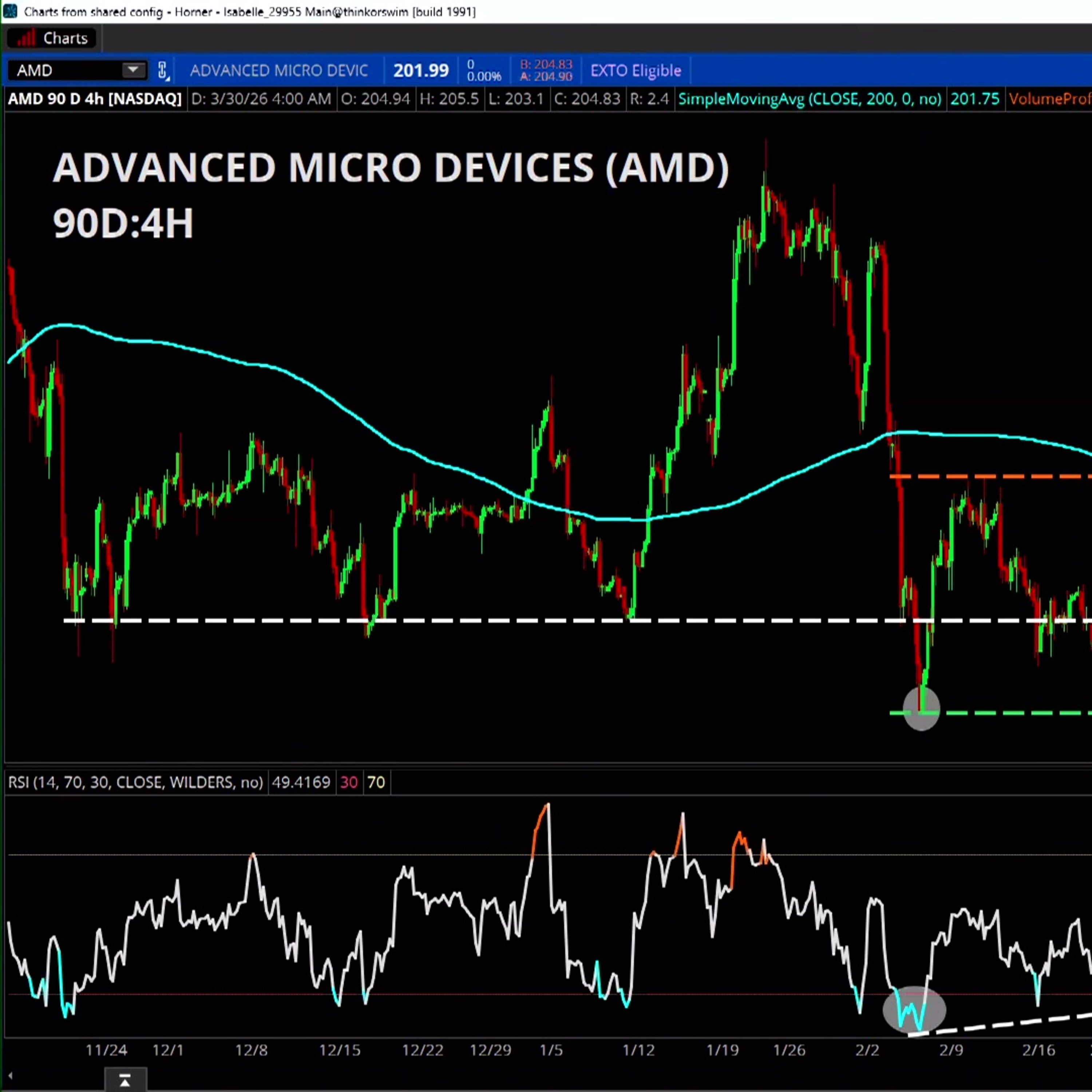Viewport: 1092px width, 1092px height.
Task: Click the 1/5 date on time axis
Action: tap(551, 1050)
